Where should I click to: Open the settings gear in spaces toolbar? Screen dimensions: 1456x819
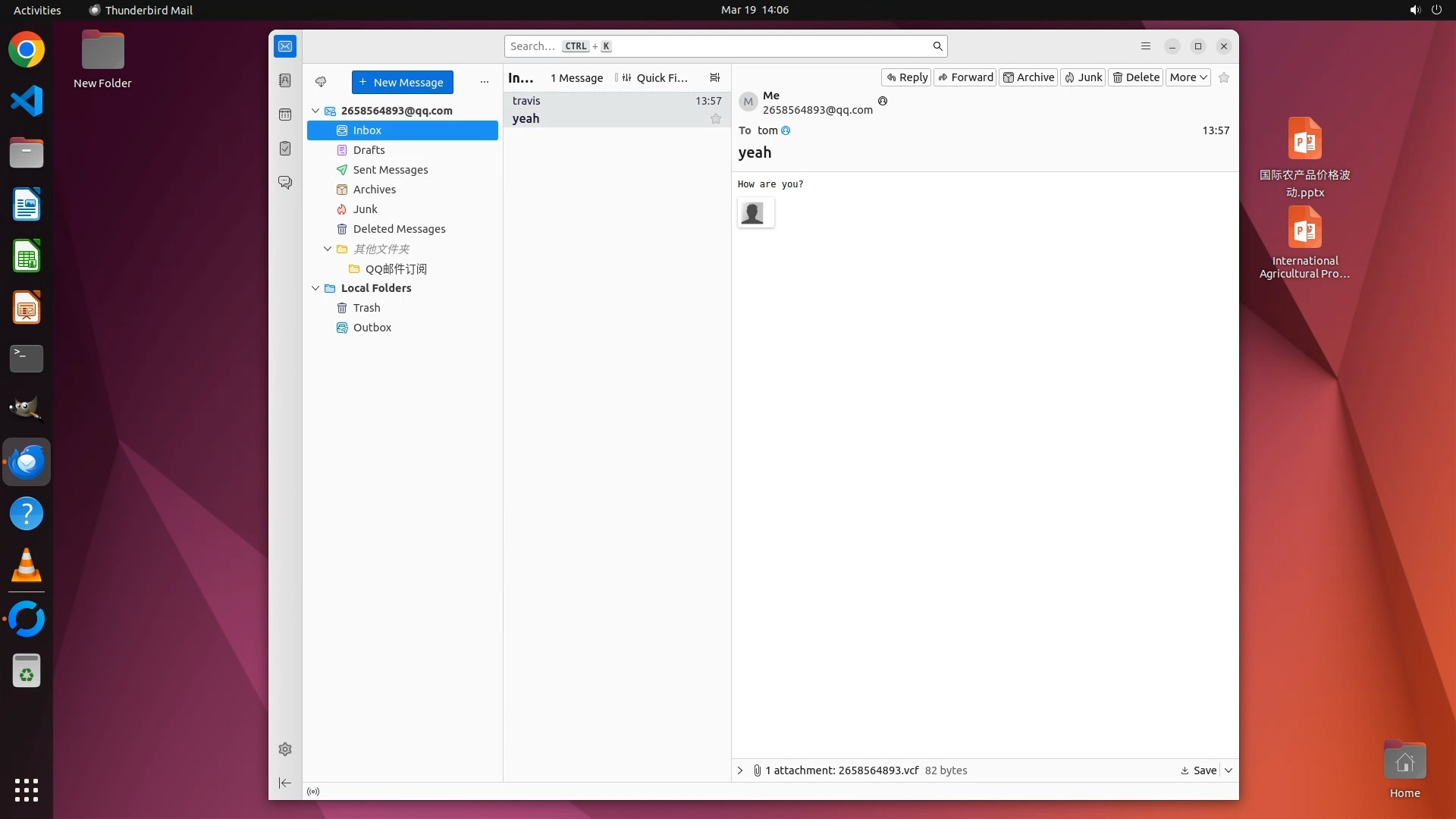click(x=285, y=749)
